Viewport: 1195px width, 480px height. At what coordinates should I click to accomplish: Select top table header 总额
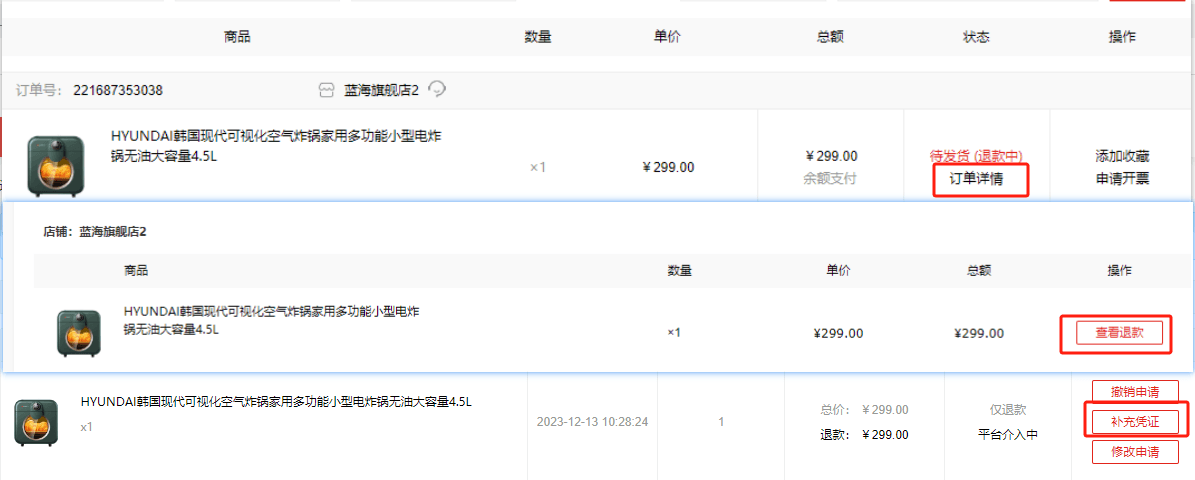click(830, 37)
